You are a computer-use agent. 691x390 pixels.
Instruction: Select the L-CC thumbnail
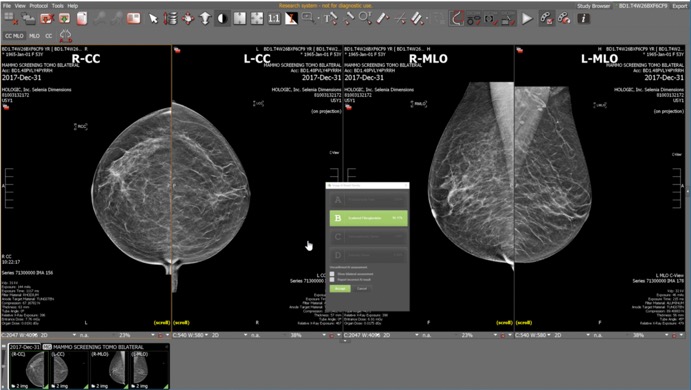pos(69,370)
